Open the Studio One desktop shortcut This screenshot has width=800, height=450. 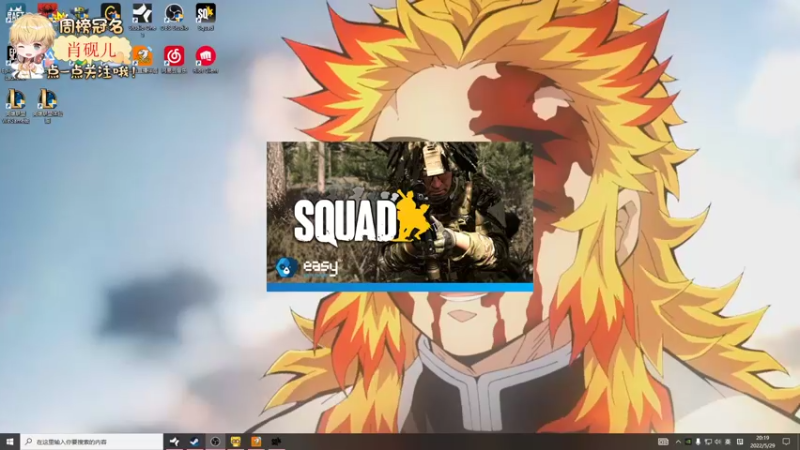tap(142, 18)
